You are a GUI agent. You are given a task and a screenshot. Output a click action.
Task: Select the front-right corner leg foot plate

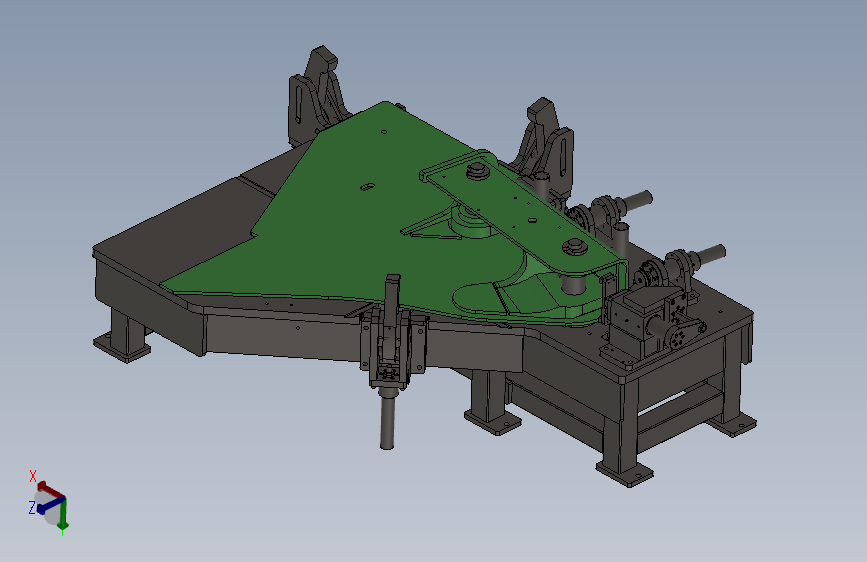tap(625, 474)
